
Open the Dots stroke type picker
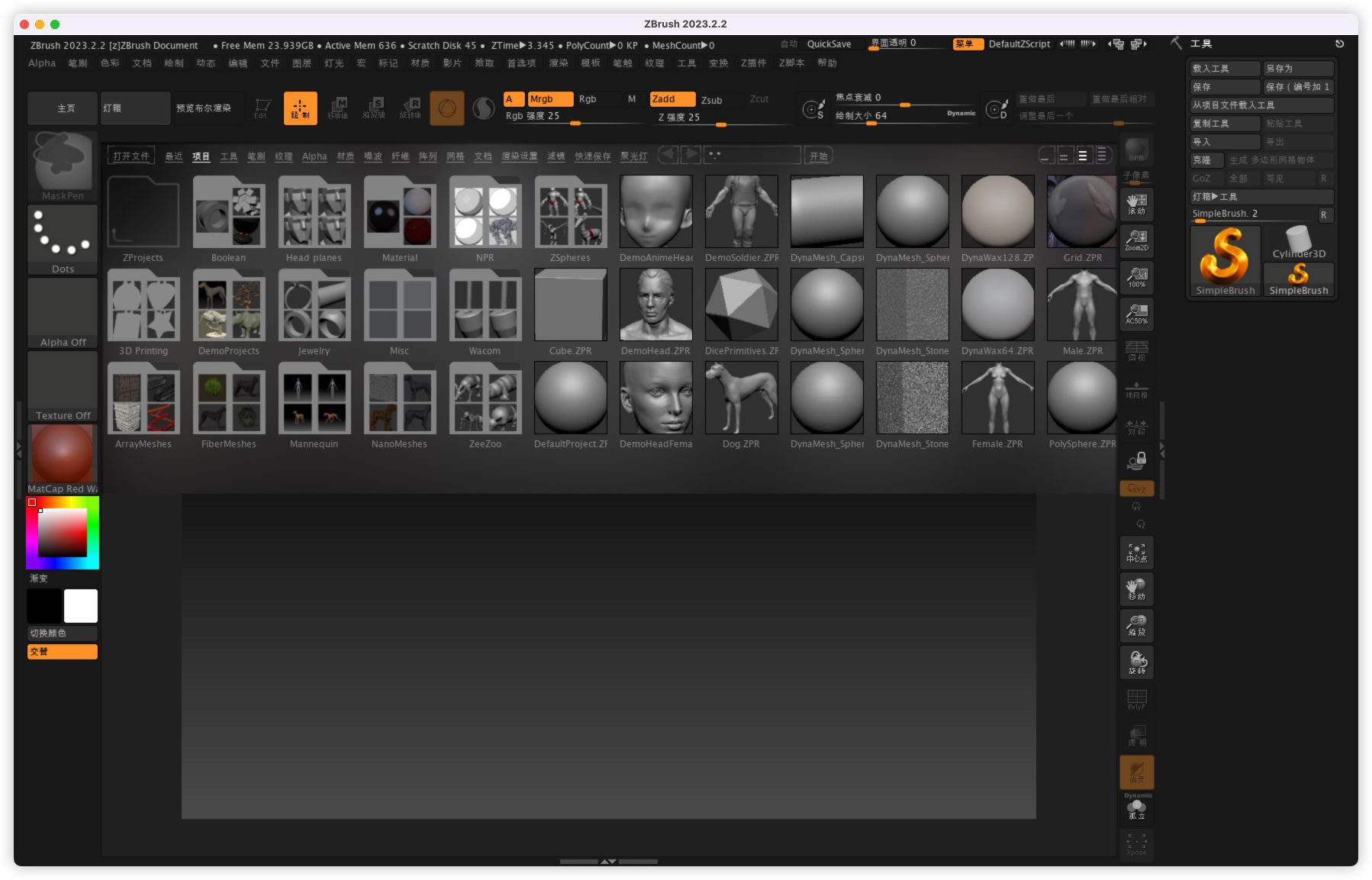(63, 238)
